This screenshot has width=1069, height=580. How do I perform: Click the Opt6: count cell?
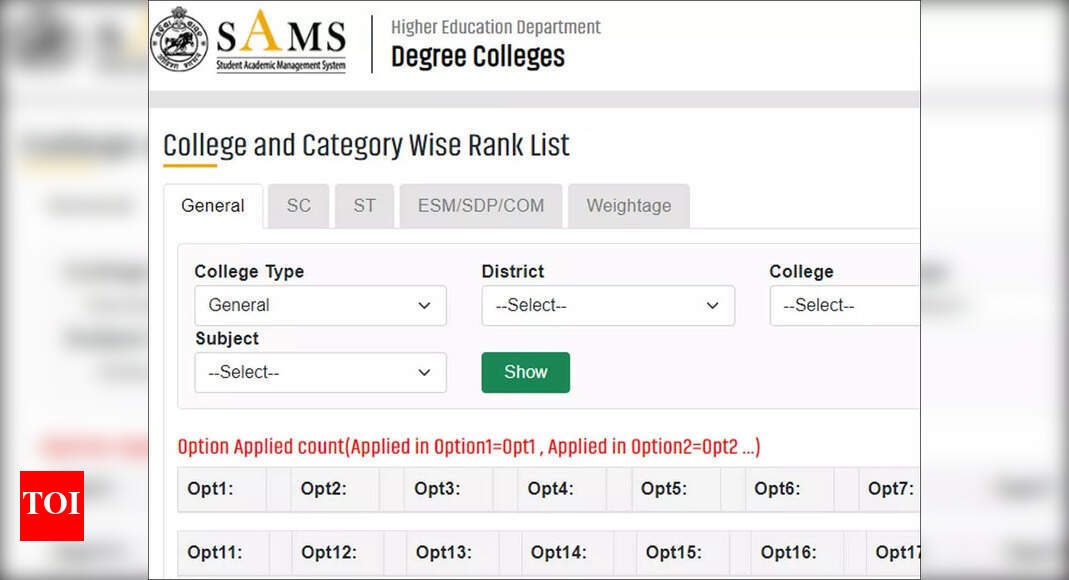pyautogui.click(x=789, y=489)
